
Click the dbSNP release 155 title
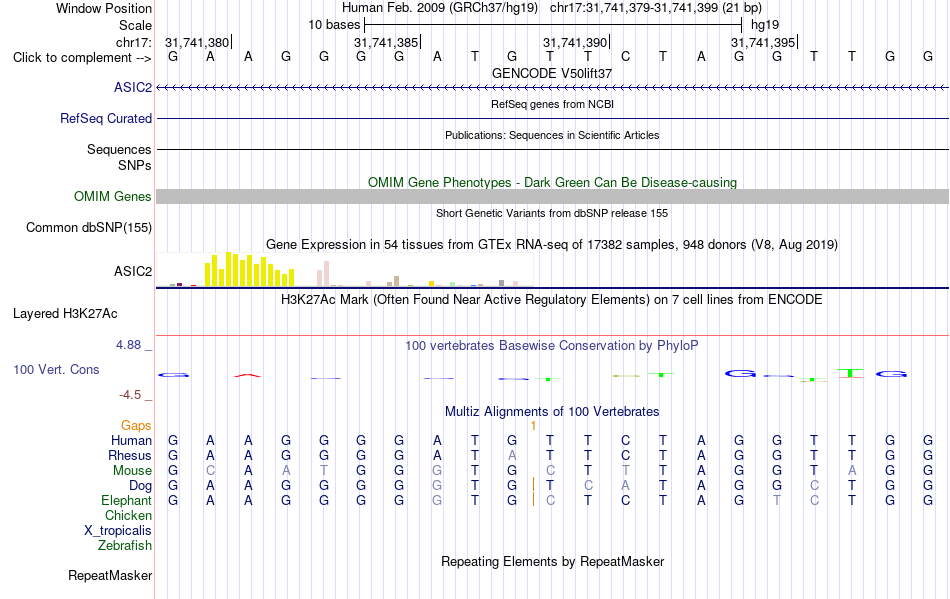[x=552, y=213]
